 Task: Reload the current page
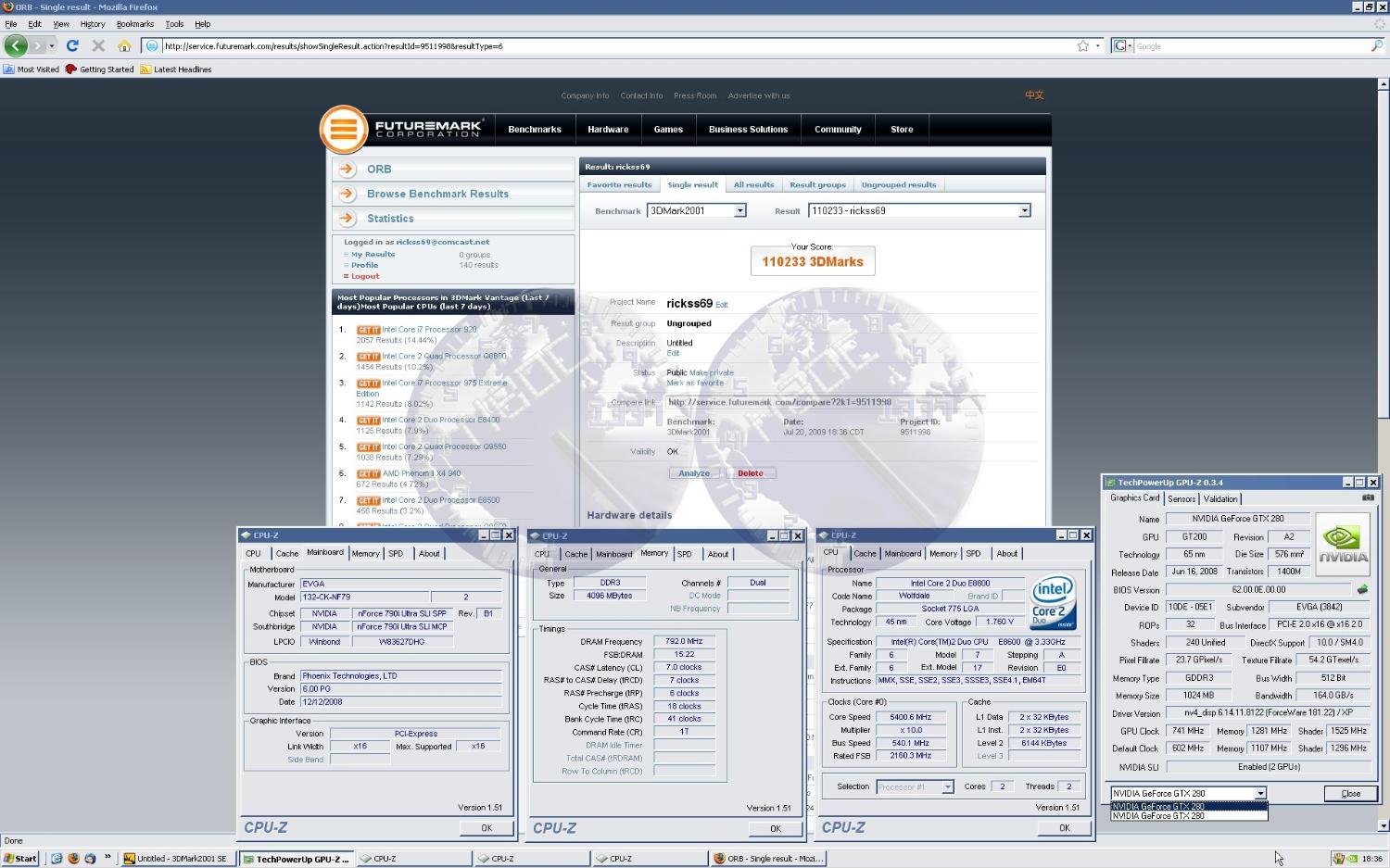72,45
